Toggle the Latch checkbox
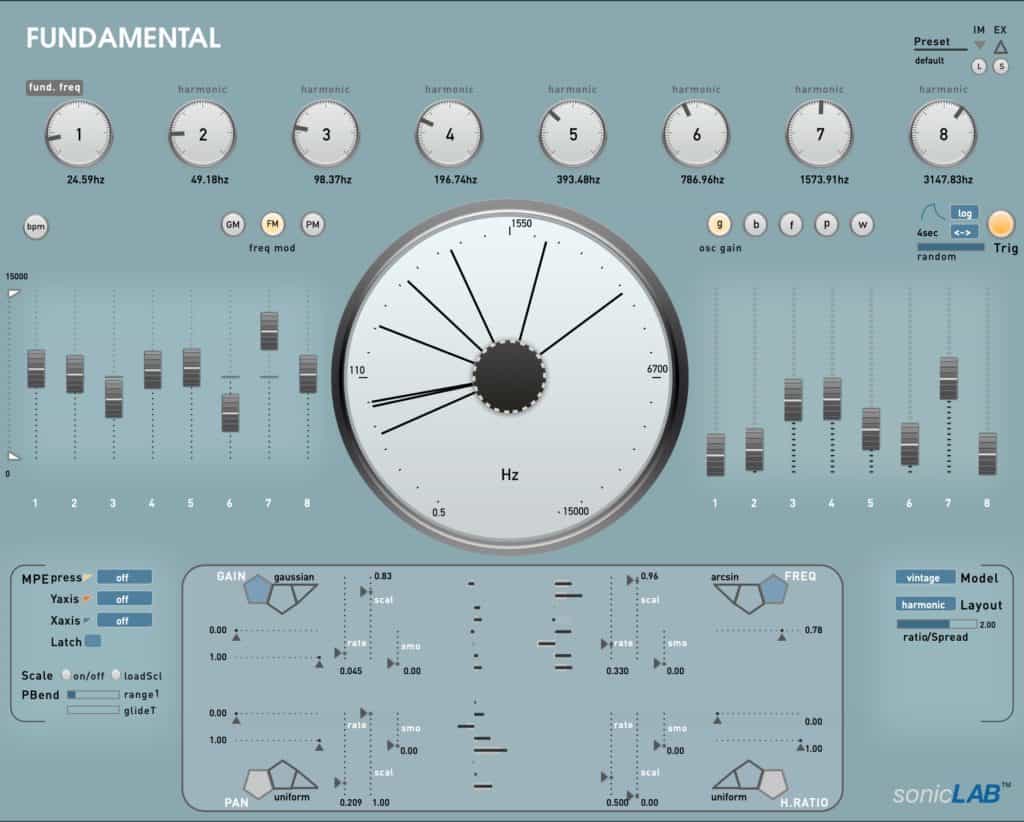This screenshot has width=1024, height=822. point(93,641)
